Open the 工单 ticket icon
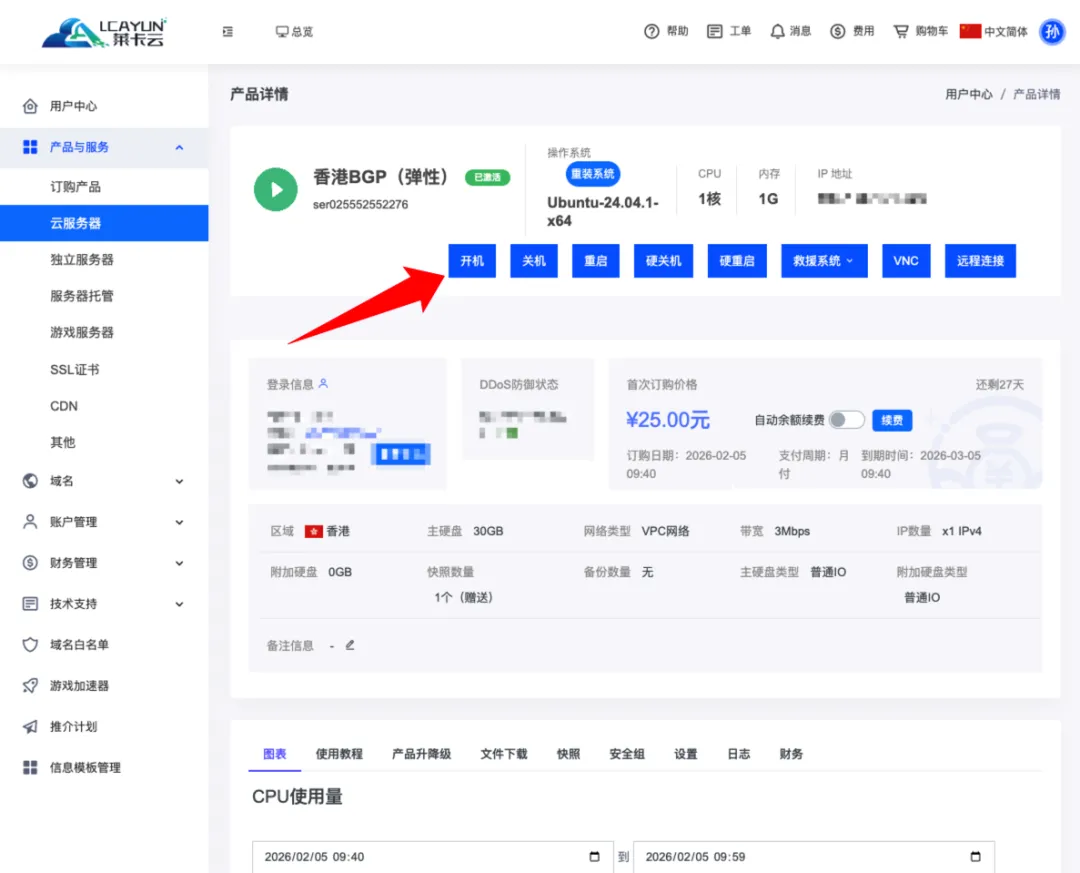 [x=714, y=31]
